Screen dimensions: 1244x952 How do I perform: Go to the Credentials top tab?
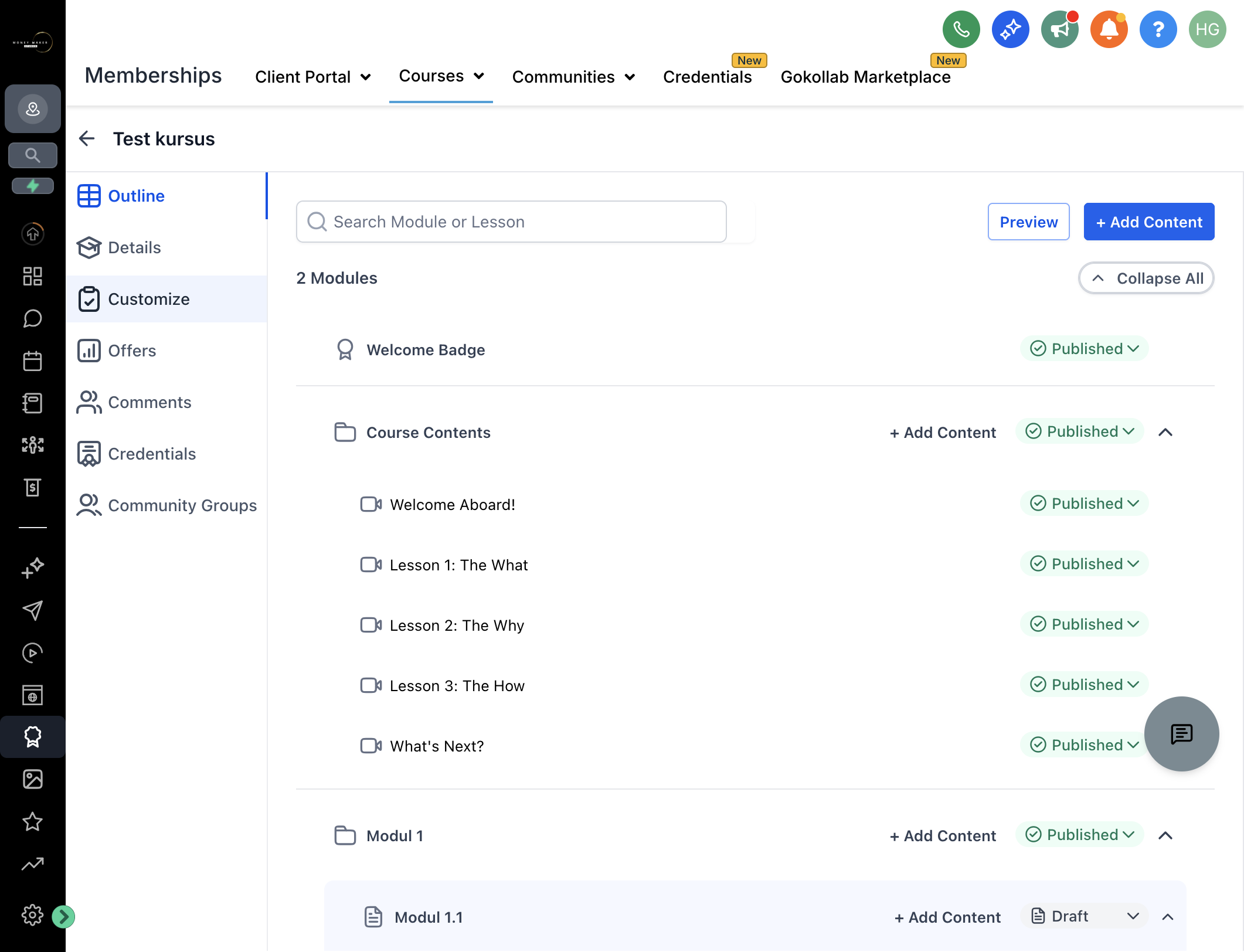pos(707,77)
